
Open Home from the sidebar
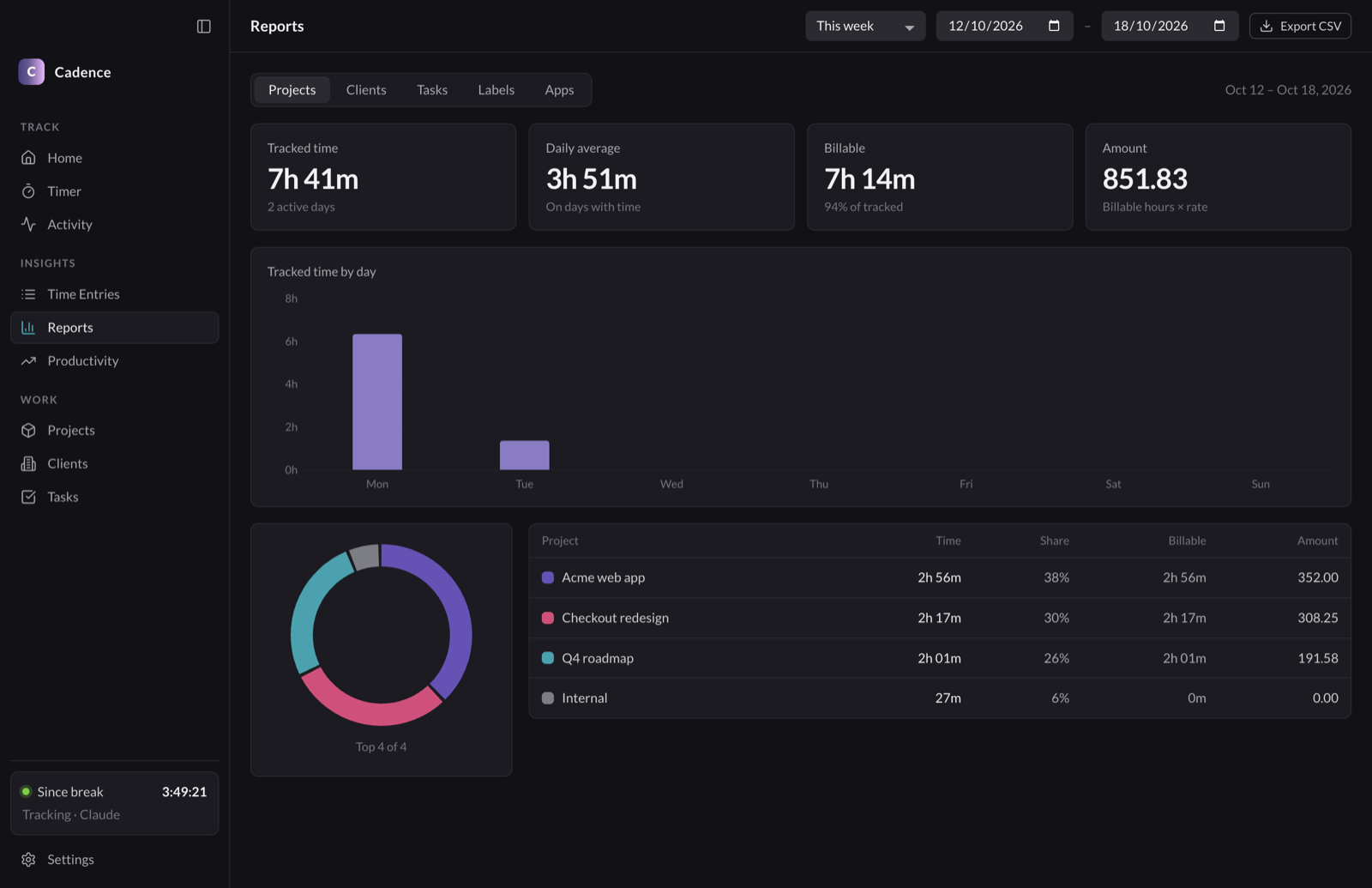[114, 158]
